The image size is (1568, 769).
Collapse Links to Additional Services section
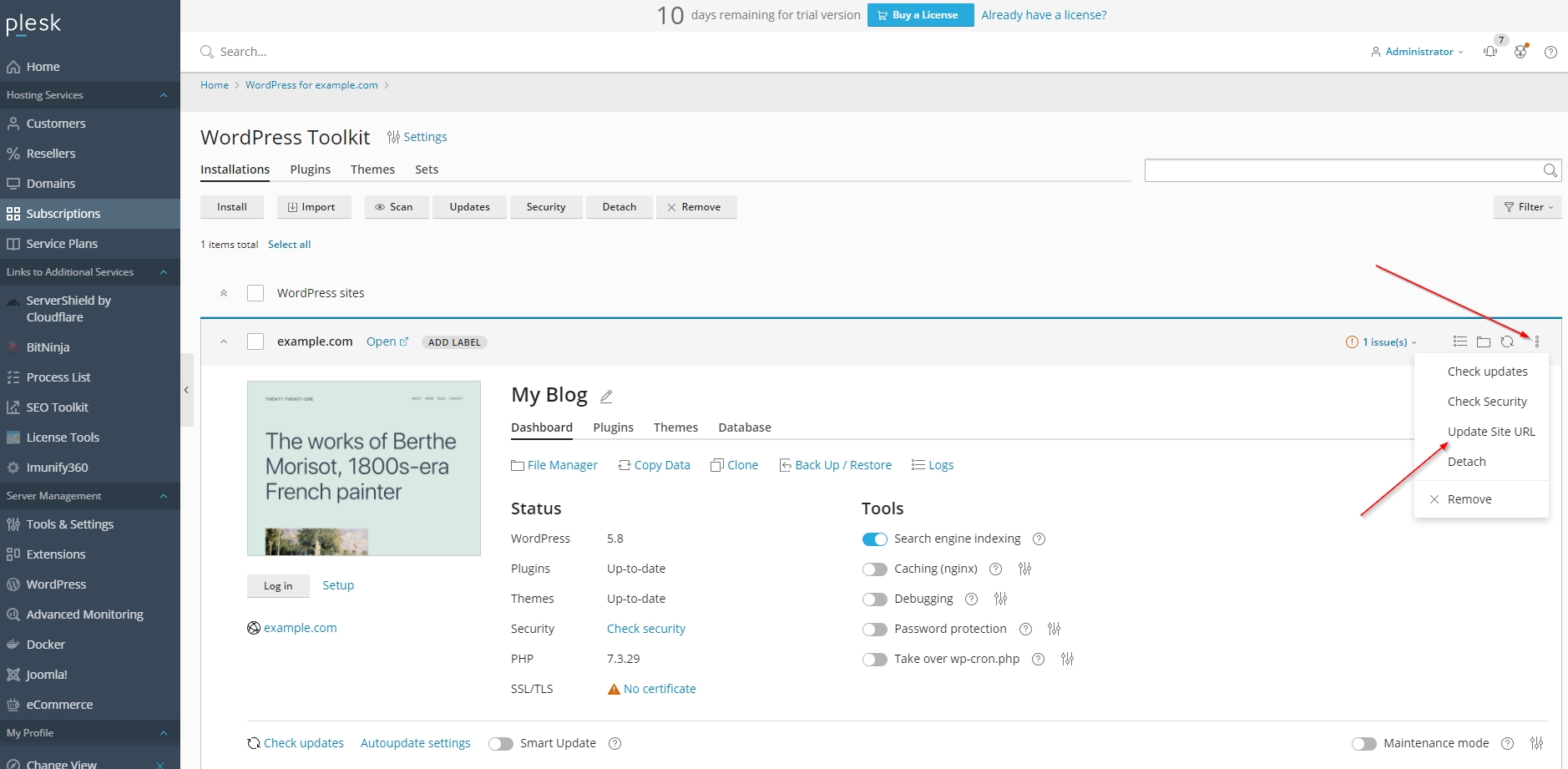pos(164,272)
